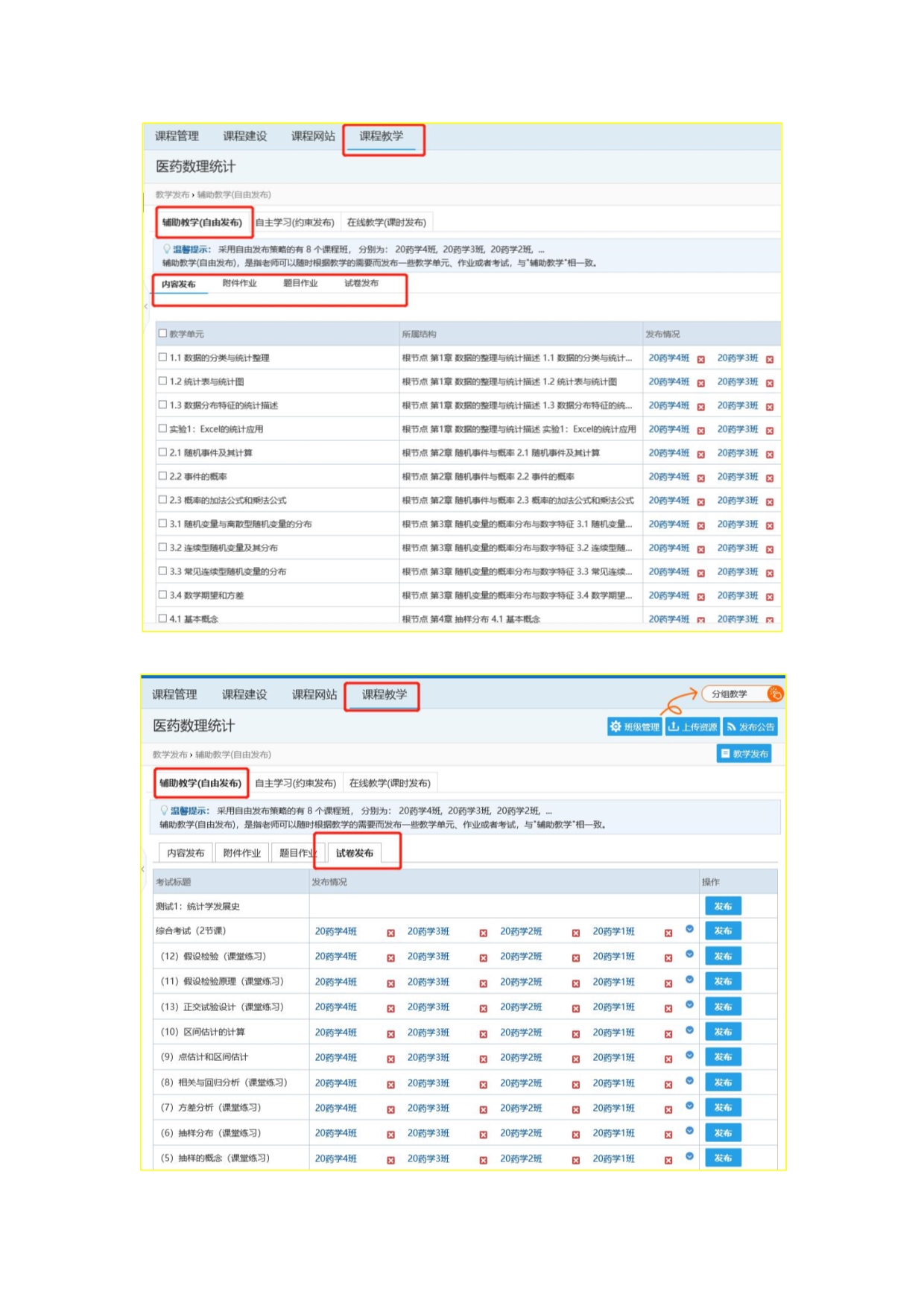924x1306 pixels.
Task: Remove 20药学1班 from (13) 正交试验设计 row
Action: click(668, 1009)
